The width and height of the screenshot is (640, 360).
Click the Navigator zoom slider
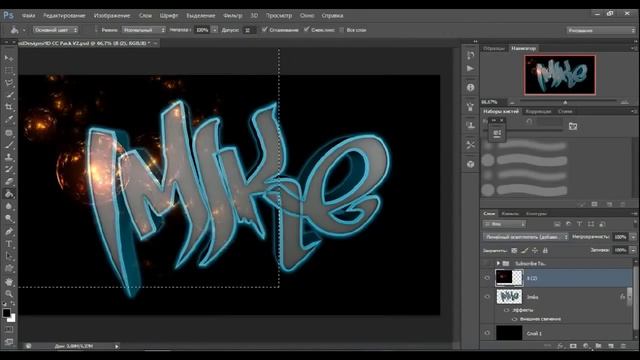[x=565, y=102]
